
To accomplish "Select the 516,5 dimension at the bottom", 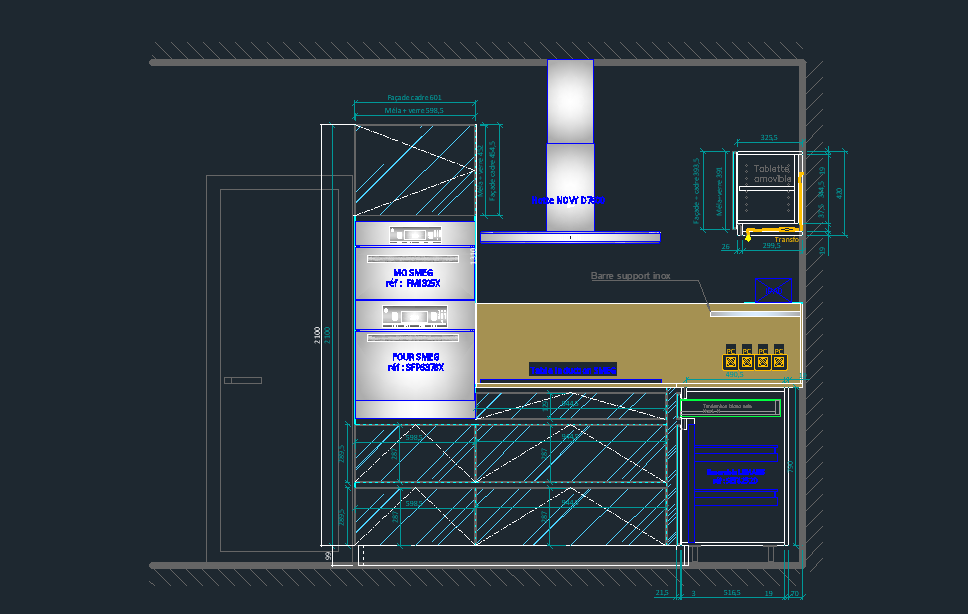I will [x=731, y=593].
